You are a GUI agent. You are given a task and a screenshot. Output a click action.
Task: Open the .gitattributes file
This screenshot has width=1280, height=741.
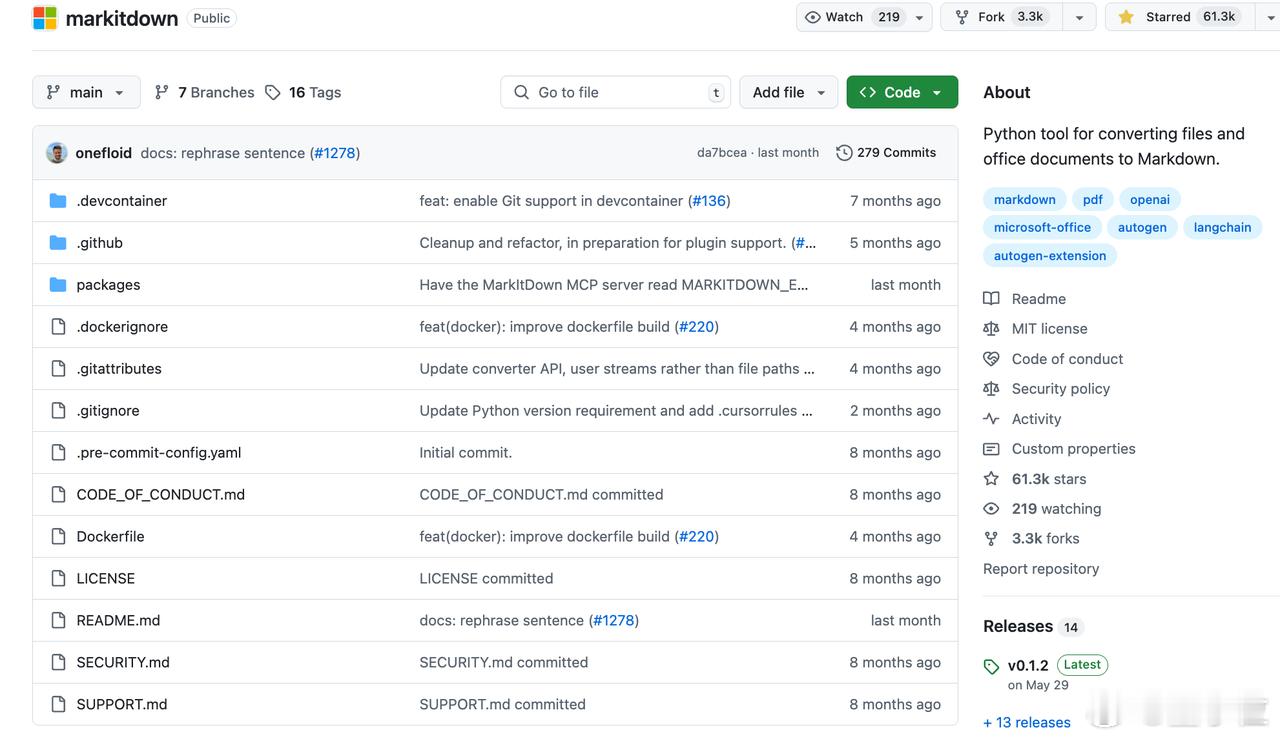point(119,369)
